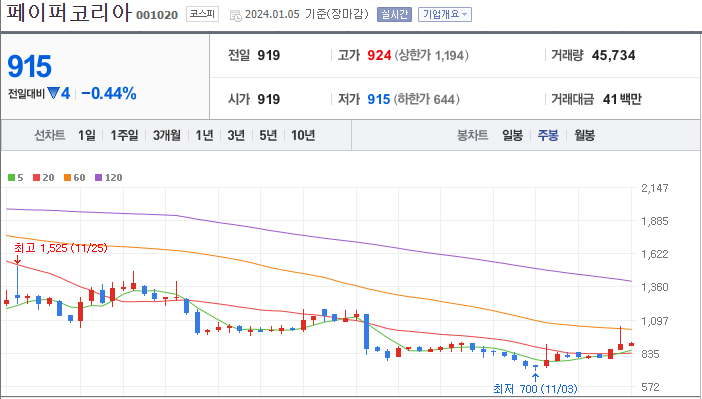The height and width of the screenshot is (399, 702).
Task: Click the blue down-triangle change icon
Action: point(53,94)
